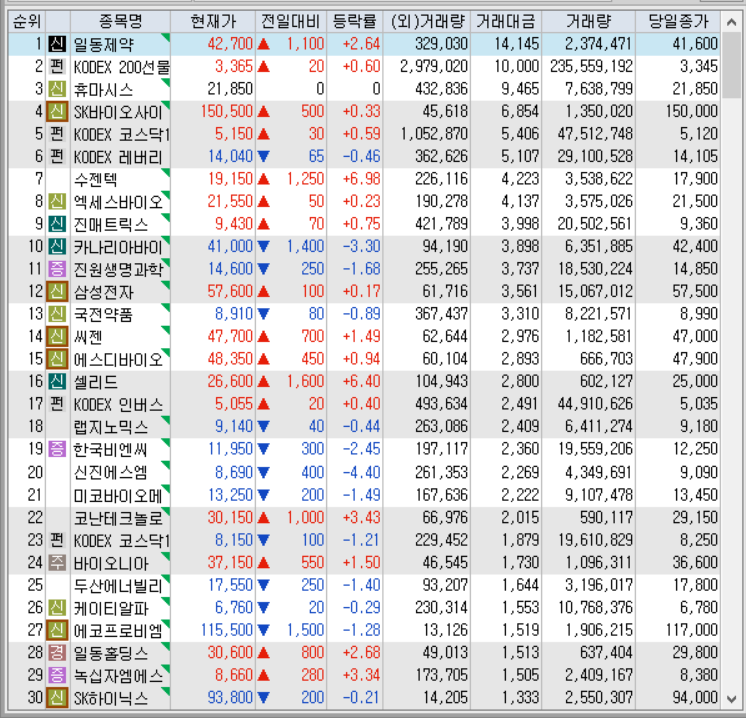
Task: Click the 신 badge beside 진매트릭스
Action: pos(57,224)
